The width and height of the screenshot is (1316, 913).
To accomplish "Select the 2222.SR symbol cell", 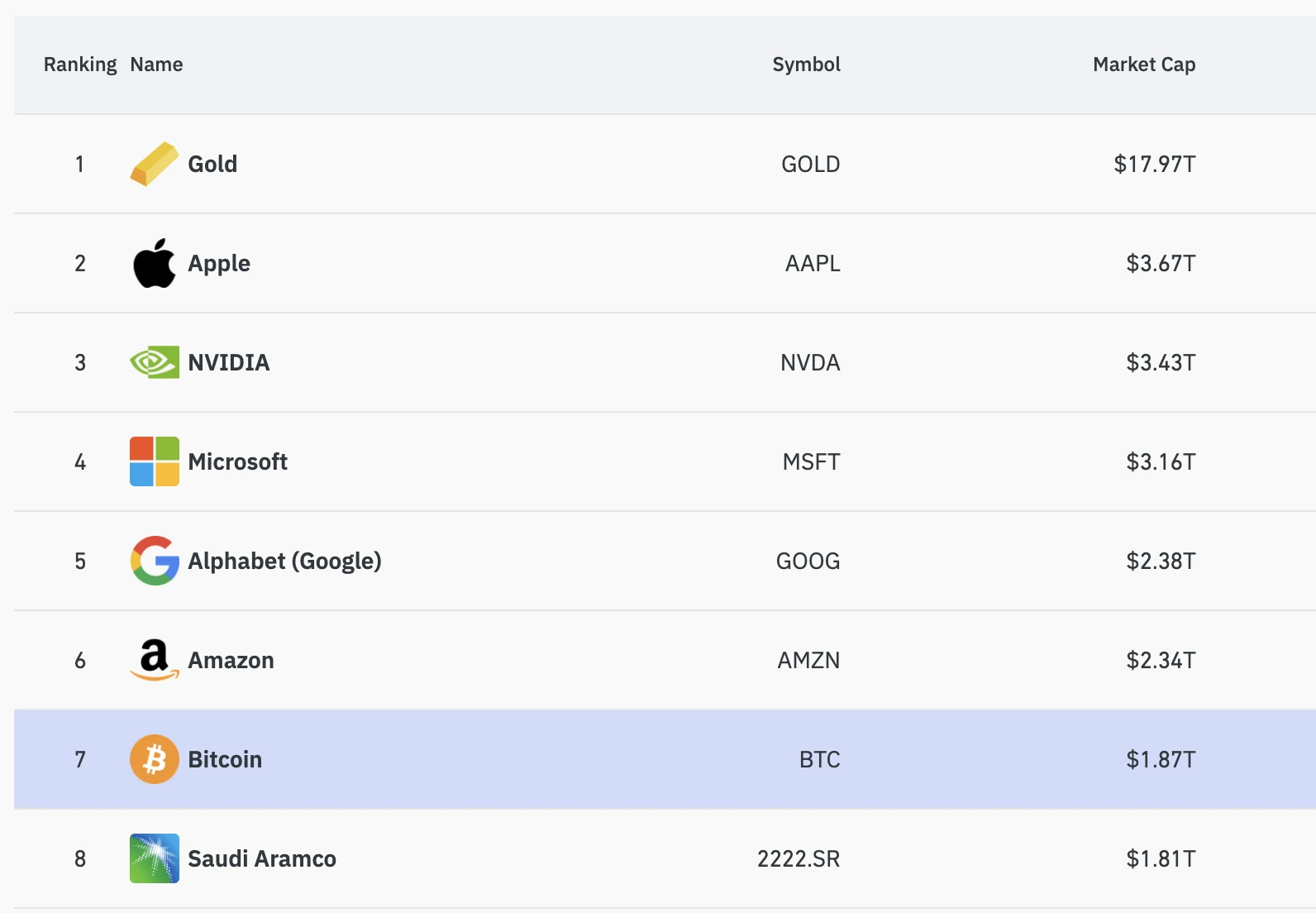I will tap(799, 858).
